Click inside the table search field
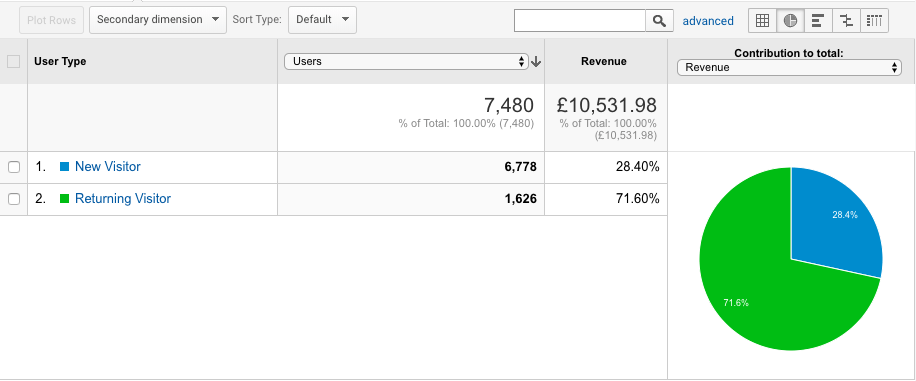916x381 pixels. (x=580, y=21)
